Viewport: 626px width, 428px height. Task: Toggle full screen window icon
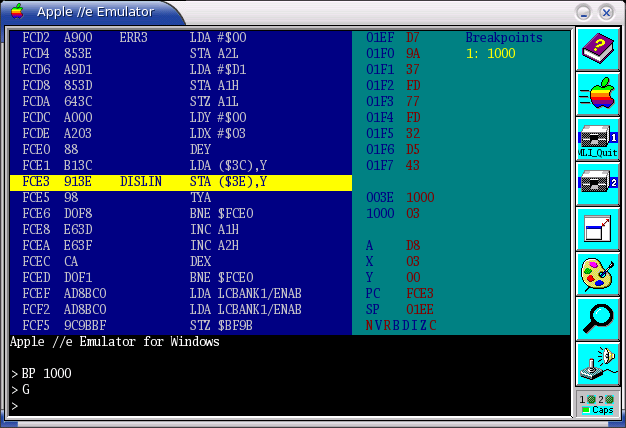tap(598, 229)
